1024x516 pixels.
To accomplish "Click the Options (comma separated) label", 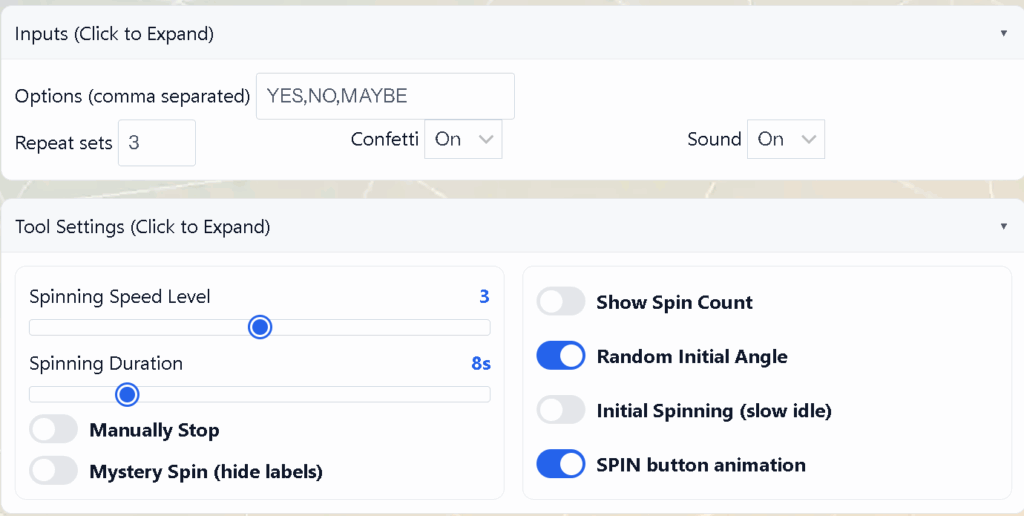I will pyautogui.click(x=132, y=96).
